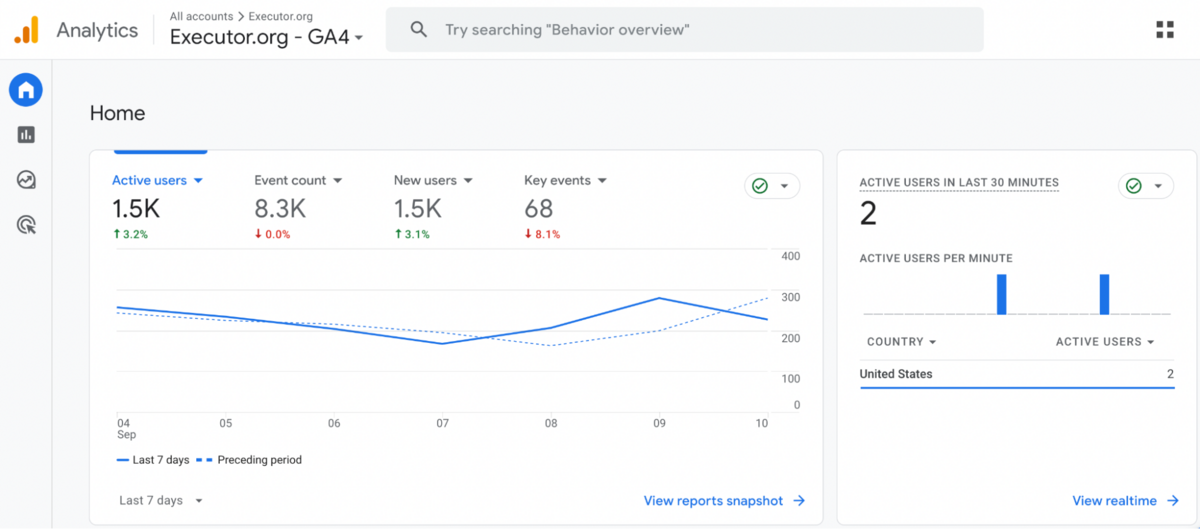Click the United States country row
This screenshot has height=529, width=1200.
1017,374
